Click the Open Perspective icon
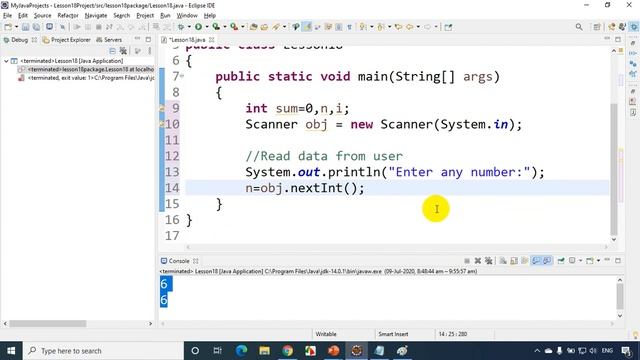 [597, 27]
